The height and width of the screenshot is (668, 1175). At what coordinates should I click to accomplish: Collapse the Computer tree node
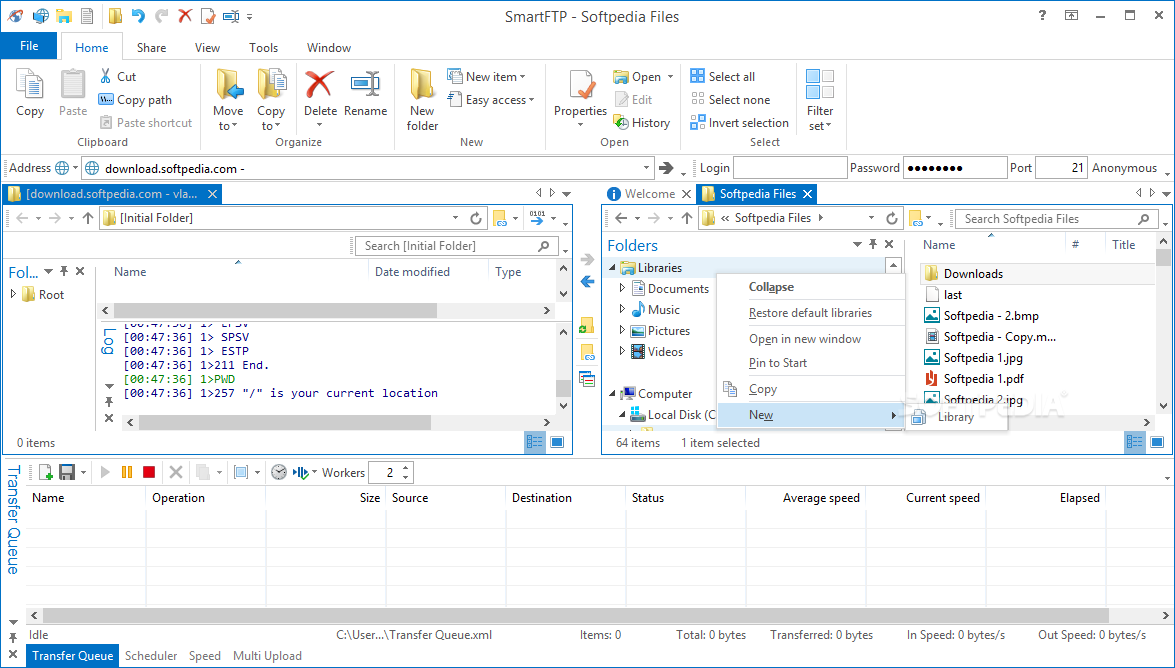pyautogui.click(x=612, y=394)
